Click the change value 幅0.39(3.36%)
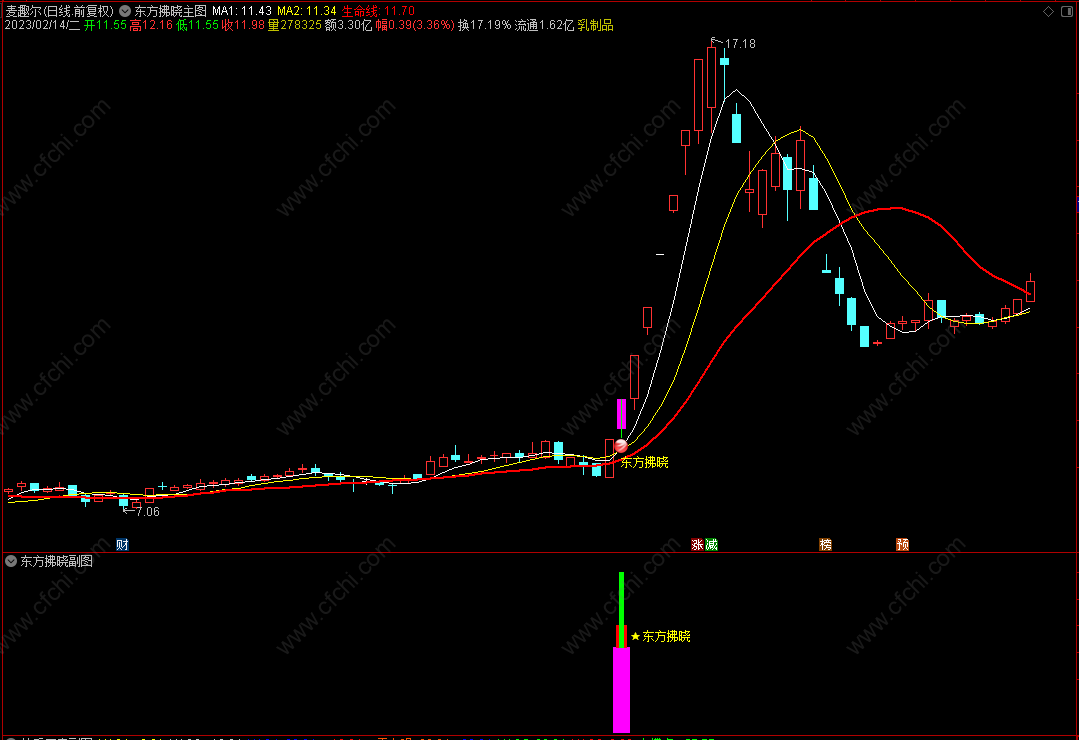 coord(415,25)
